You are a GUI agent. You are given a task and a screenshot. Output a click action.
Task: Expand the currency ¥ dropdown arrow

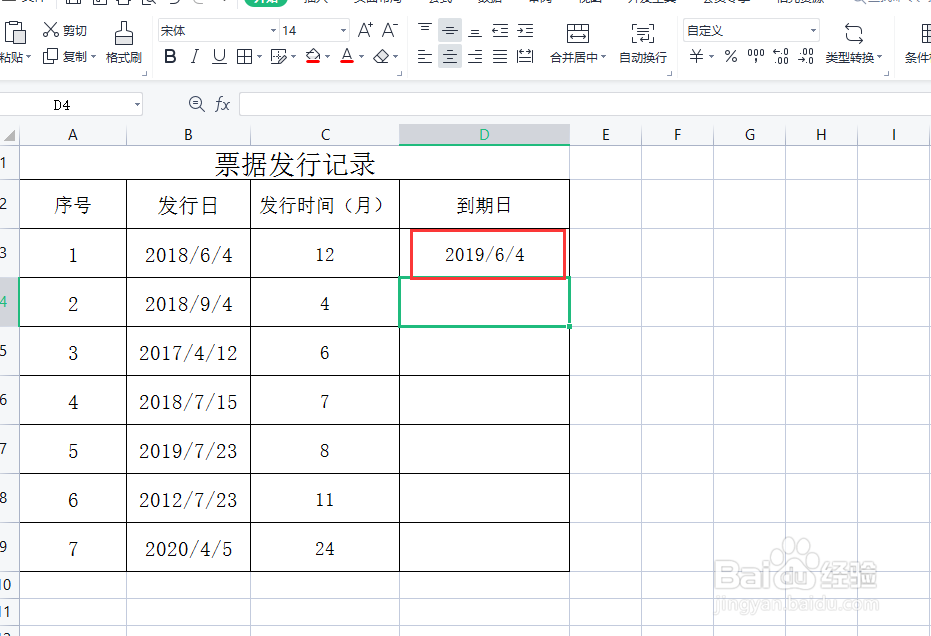click(711, 57)
